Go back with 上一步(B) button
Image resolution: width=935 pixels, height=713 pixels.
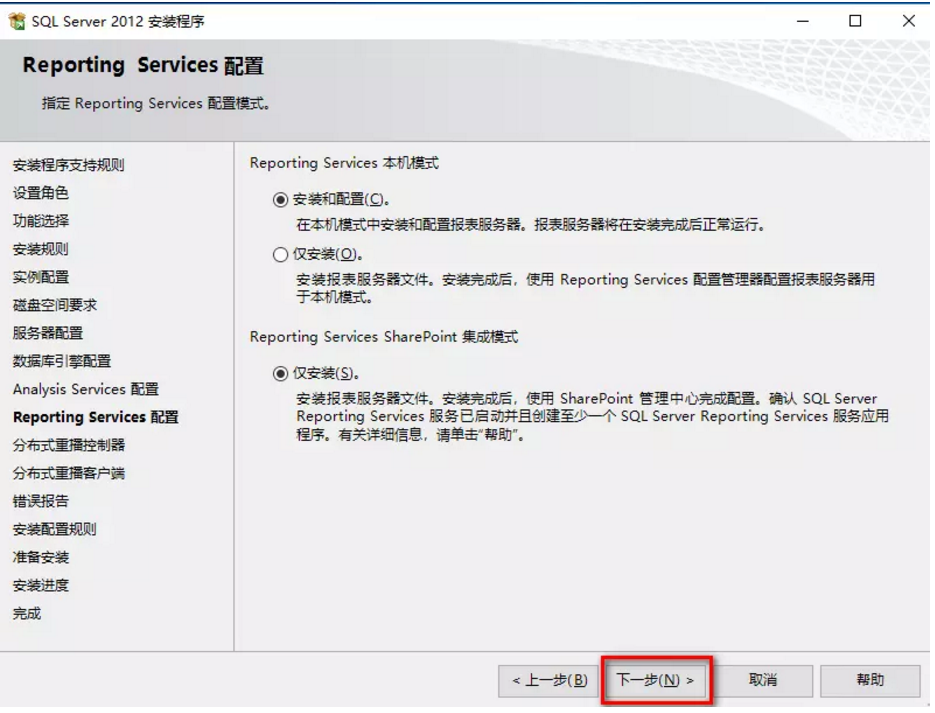point(550,680)
